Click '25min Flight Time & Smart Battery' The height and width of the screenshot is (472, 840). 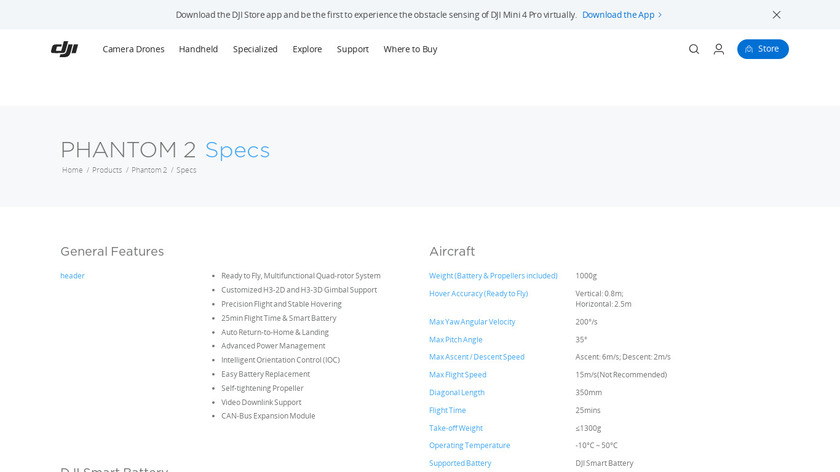279,318
